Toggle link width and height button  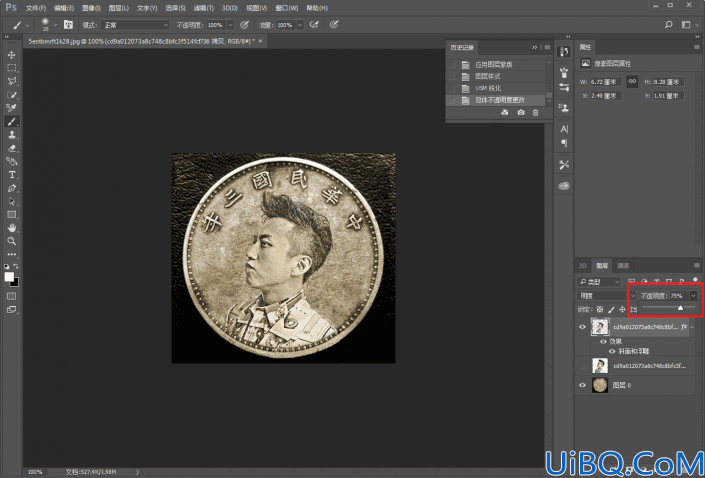click(x=632, y=81)
